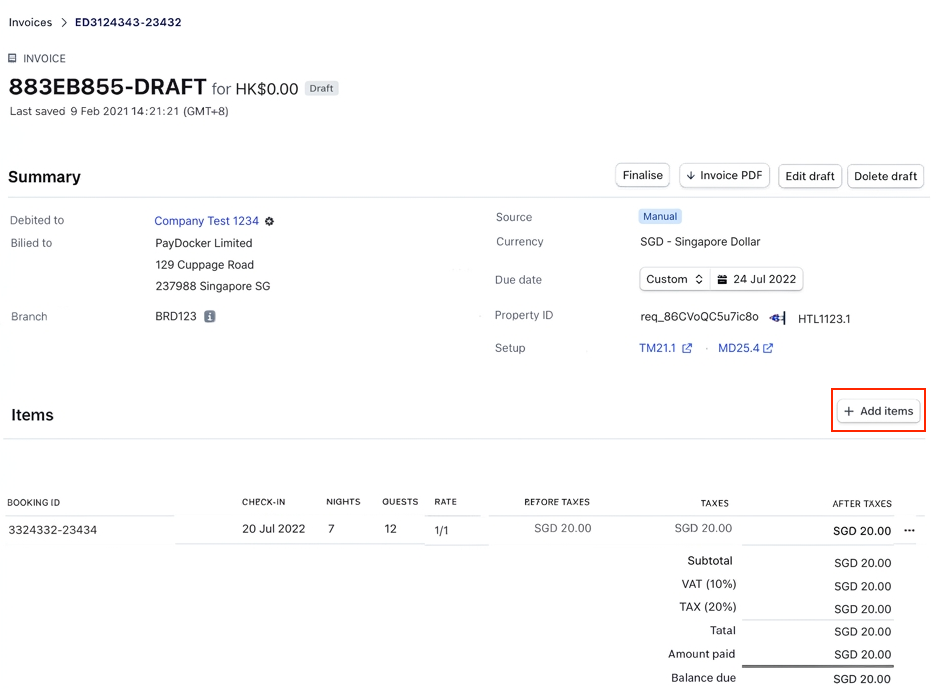Click the blue arrow icon beside Property ID
This screenshot has height=689, width=945.
pos(777,318)
